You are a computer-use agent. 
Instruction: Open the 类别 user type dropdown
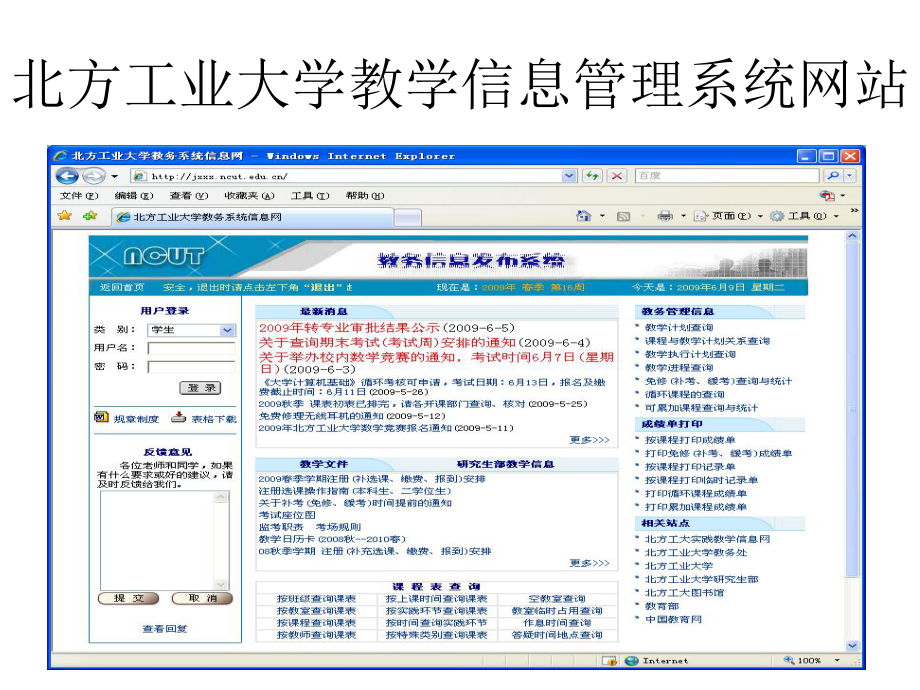pyautogui.click(x=227, y=330)
